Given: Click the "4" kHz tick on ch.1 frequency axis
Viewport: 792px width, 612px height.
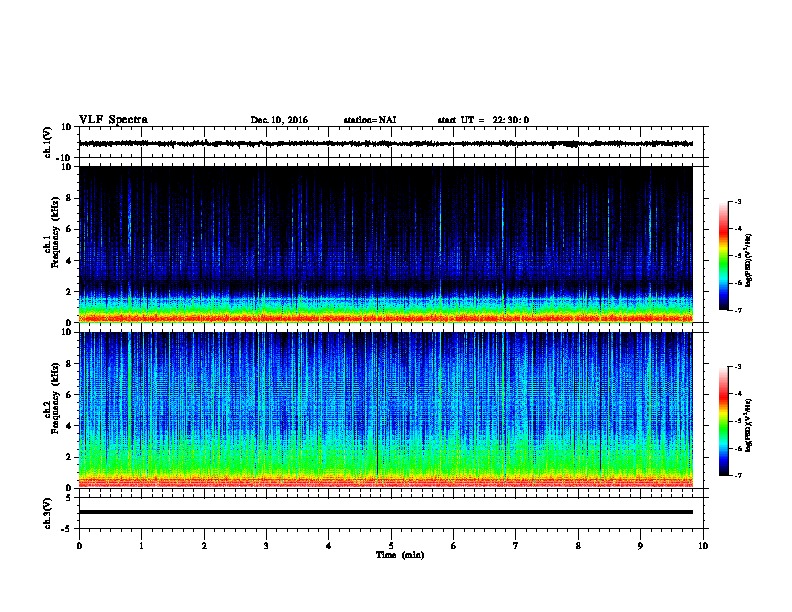Looking at the screenshot, I should click(x=69, y=261).
